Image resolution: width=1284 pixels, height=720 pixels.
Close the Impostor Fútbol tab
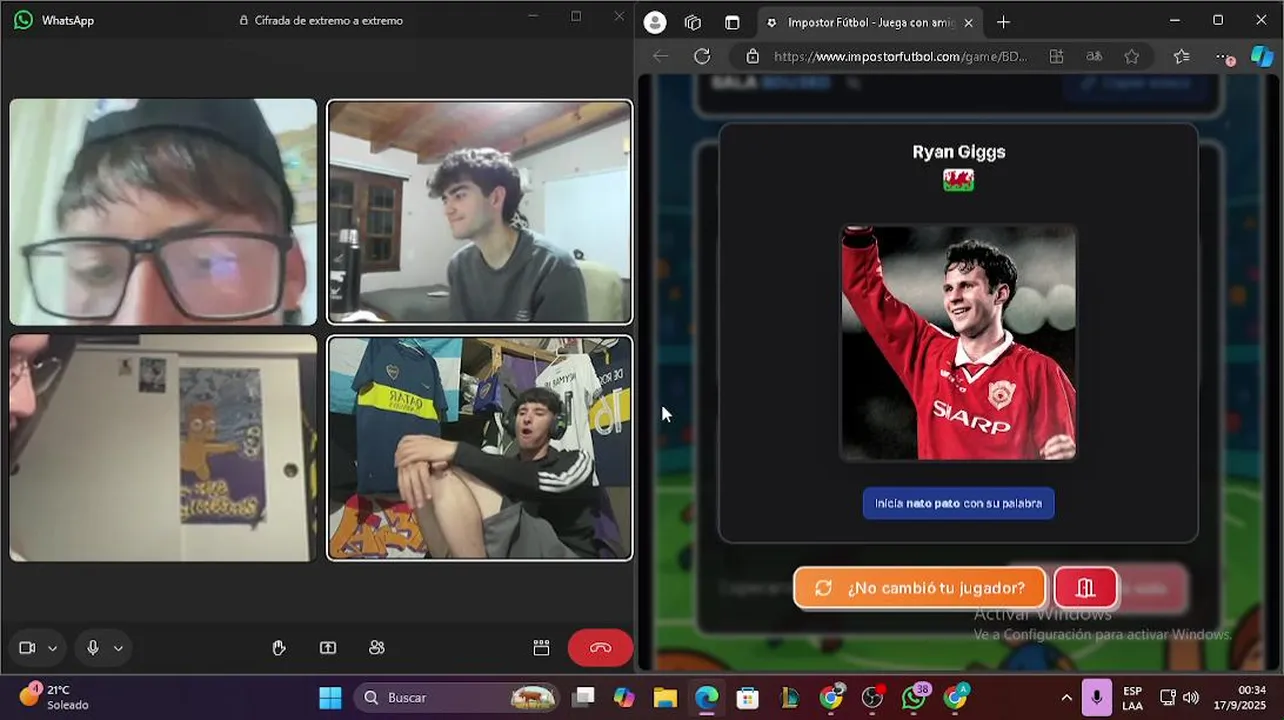968,22
